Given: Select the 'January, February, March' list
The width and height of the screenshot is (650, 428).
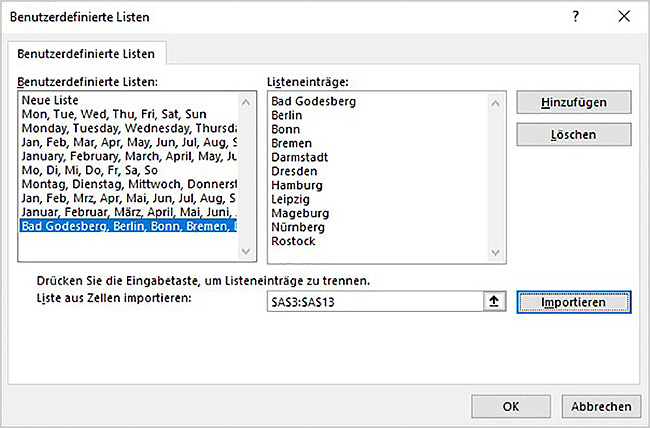Looking at the screenshot, I should coord(129,156).
